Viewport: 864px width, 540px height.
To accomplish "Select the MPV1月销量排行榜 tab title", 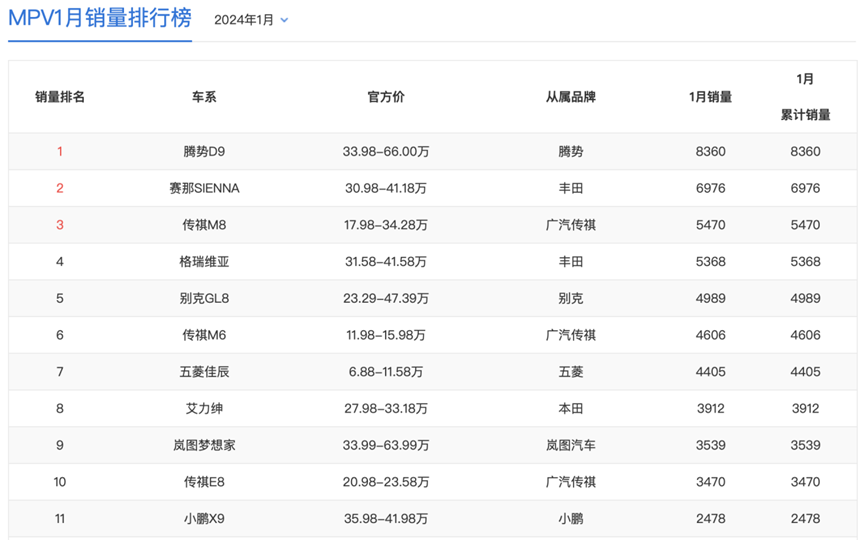I will (x=100, y=18).
